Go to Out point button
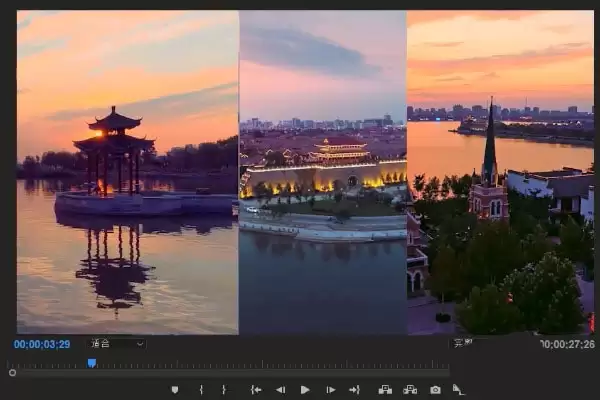 tap(355, 390)
